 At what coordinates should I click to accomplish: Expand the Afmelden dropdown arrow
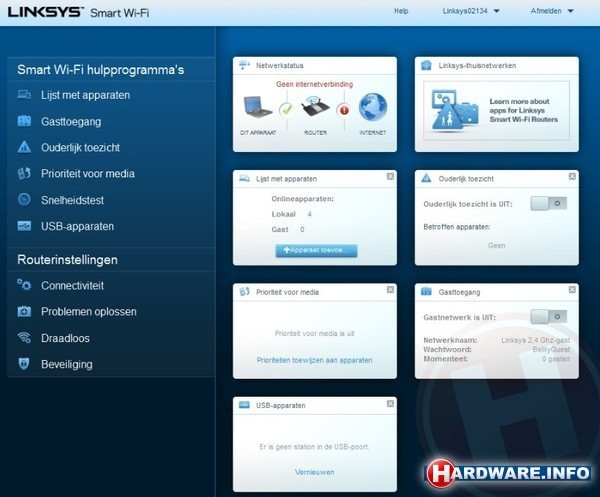click(x=570, y=11)
